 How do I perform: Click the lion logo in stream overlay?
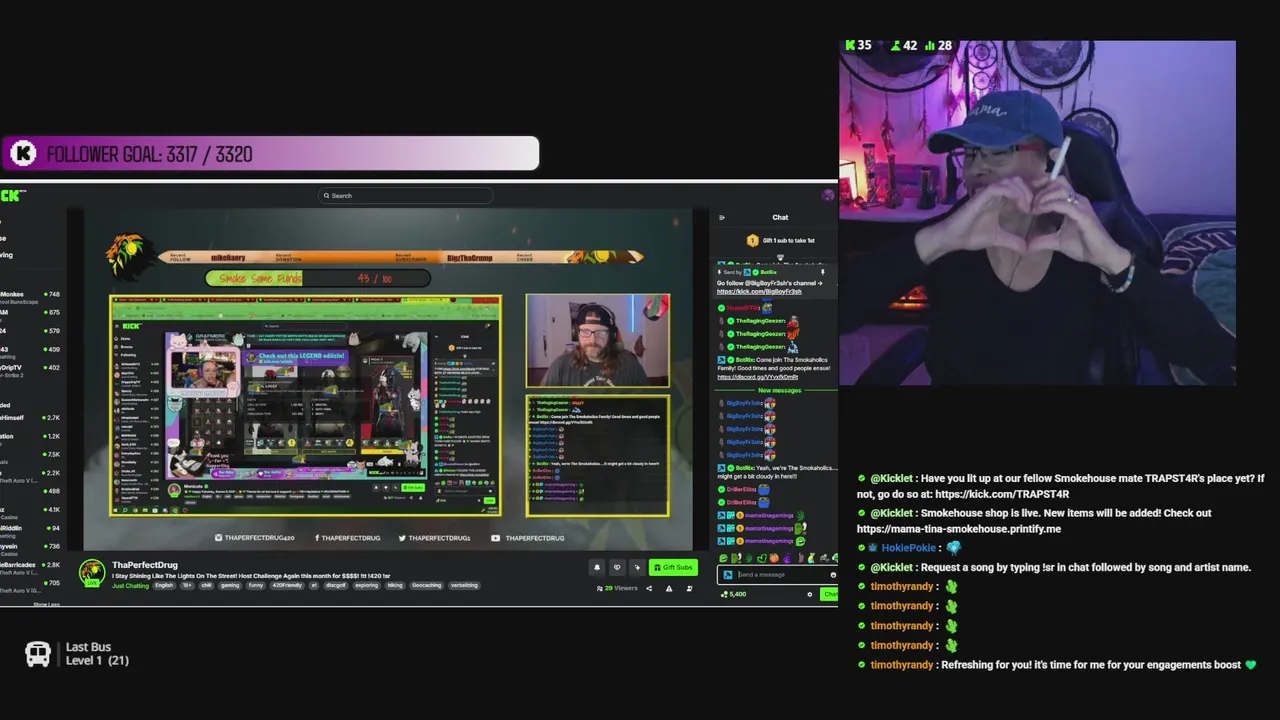pyautogui.click(x=129, y=256)
